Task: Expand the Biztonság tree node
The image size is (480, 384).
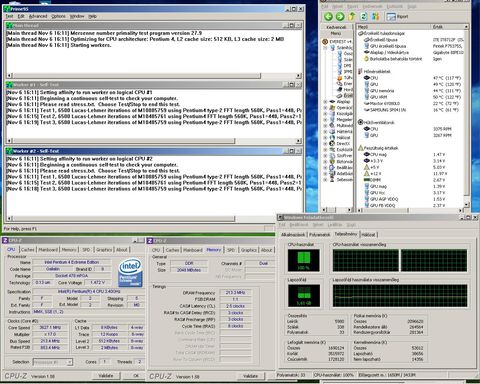Action: [325, 161]
